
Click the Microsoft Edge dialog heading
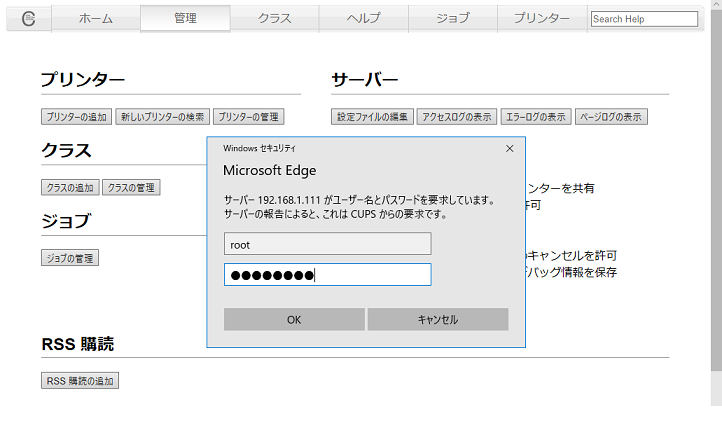pyautogui.click(x=269, y=170)
